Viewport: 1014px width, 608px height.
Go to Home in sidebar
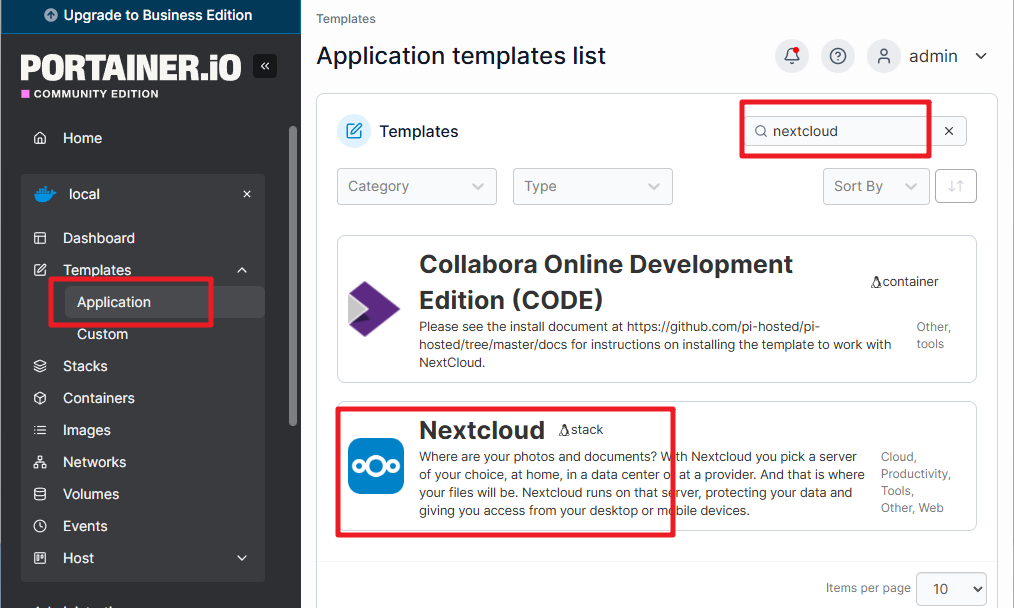(82, 138)
